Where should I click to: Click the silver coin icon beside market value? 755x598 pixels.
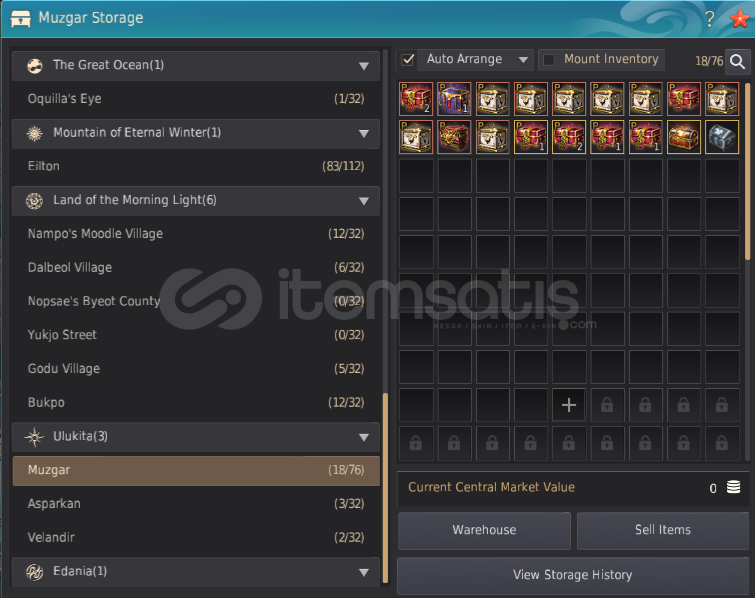click(x=733, y=487)
